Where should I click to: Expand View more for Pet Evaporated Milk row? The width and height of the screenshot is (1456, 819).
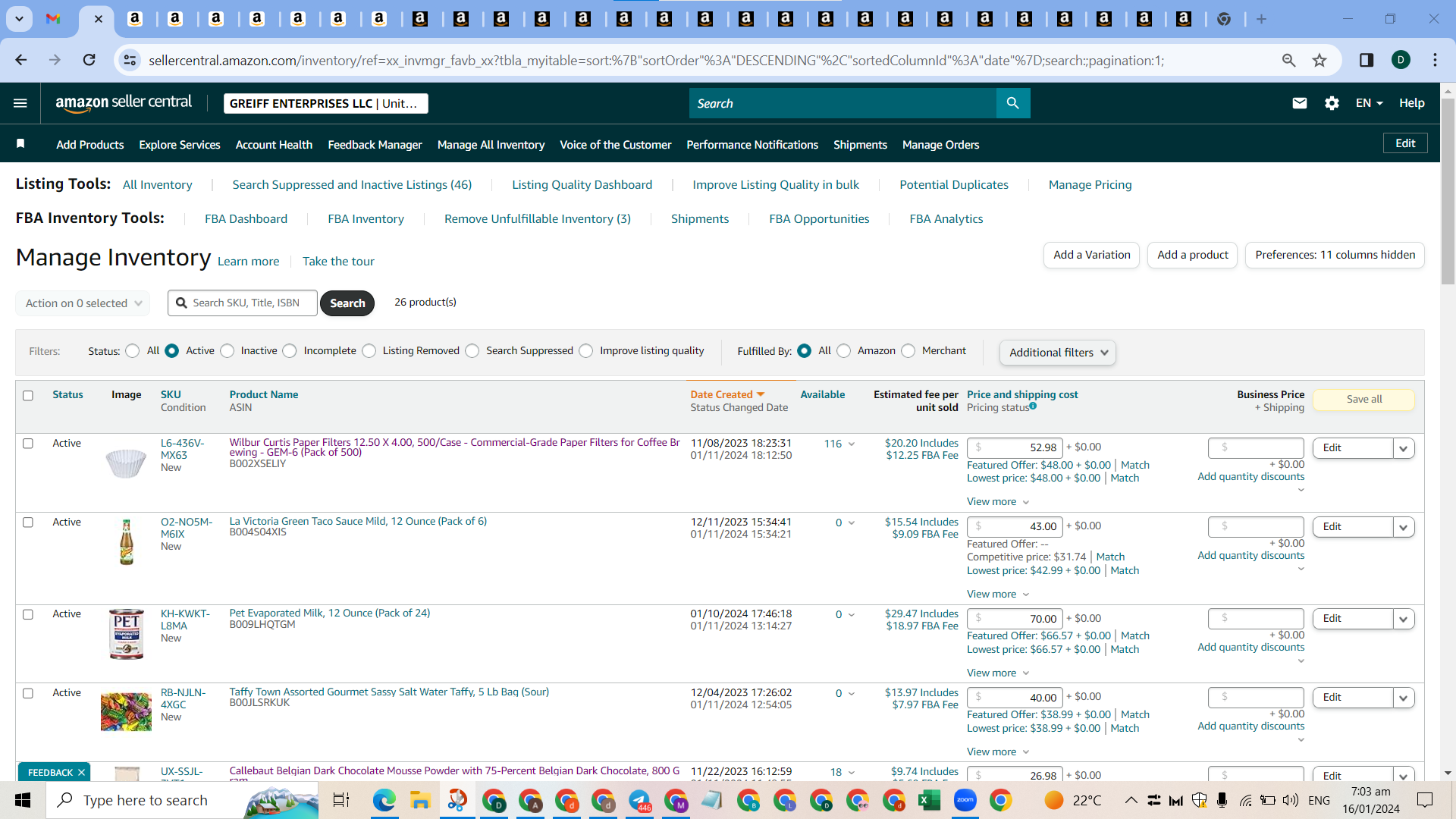click(998, 673)
